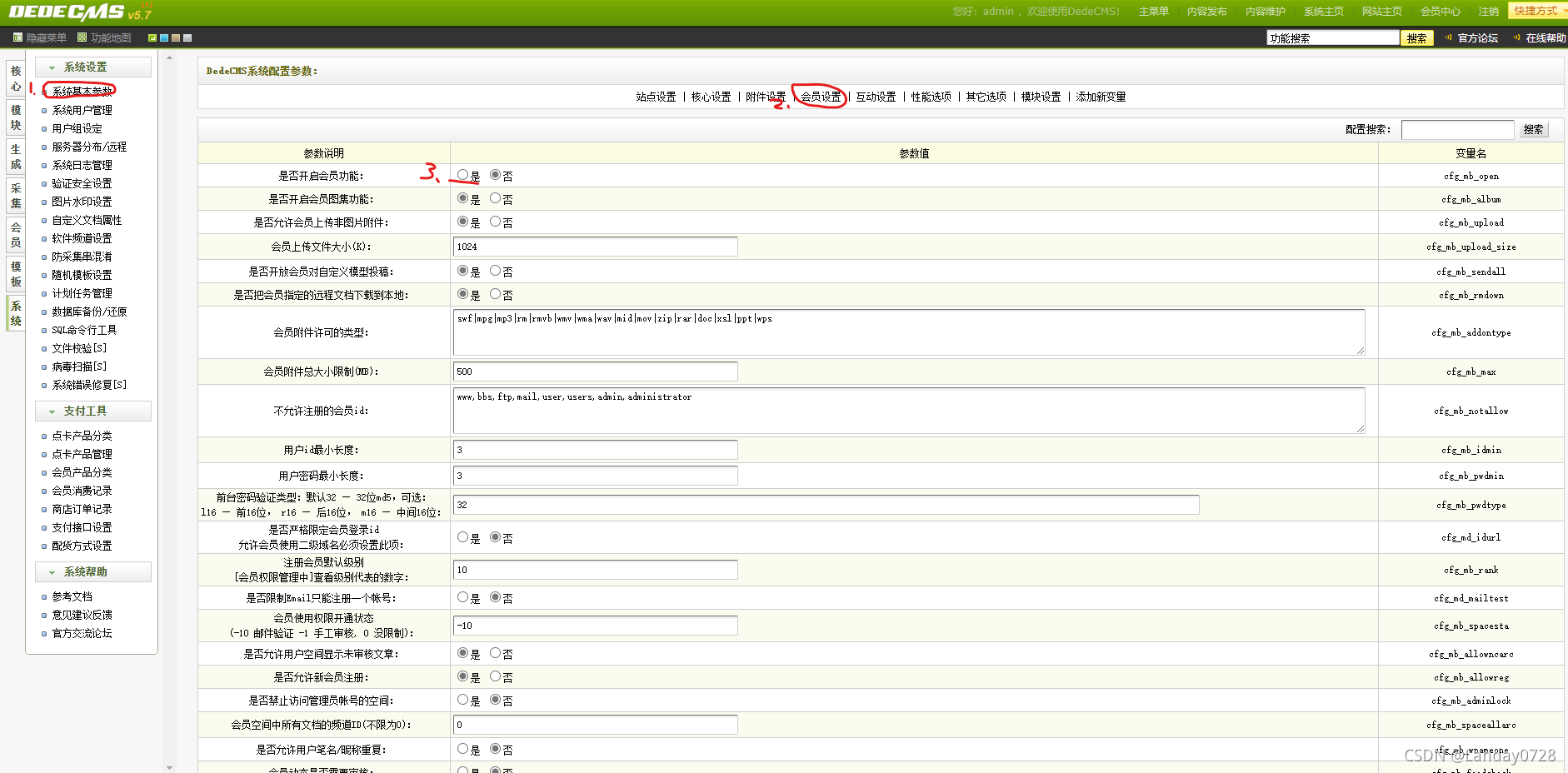Collapse the 系统帮助 menu section

[x=93, y=571]
